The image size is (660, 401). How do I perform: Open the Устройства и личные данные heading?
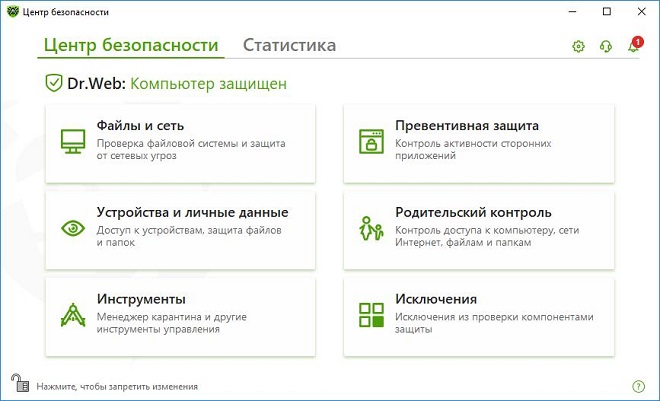tap(192, 212)
